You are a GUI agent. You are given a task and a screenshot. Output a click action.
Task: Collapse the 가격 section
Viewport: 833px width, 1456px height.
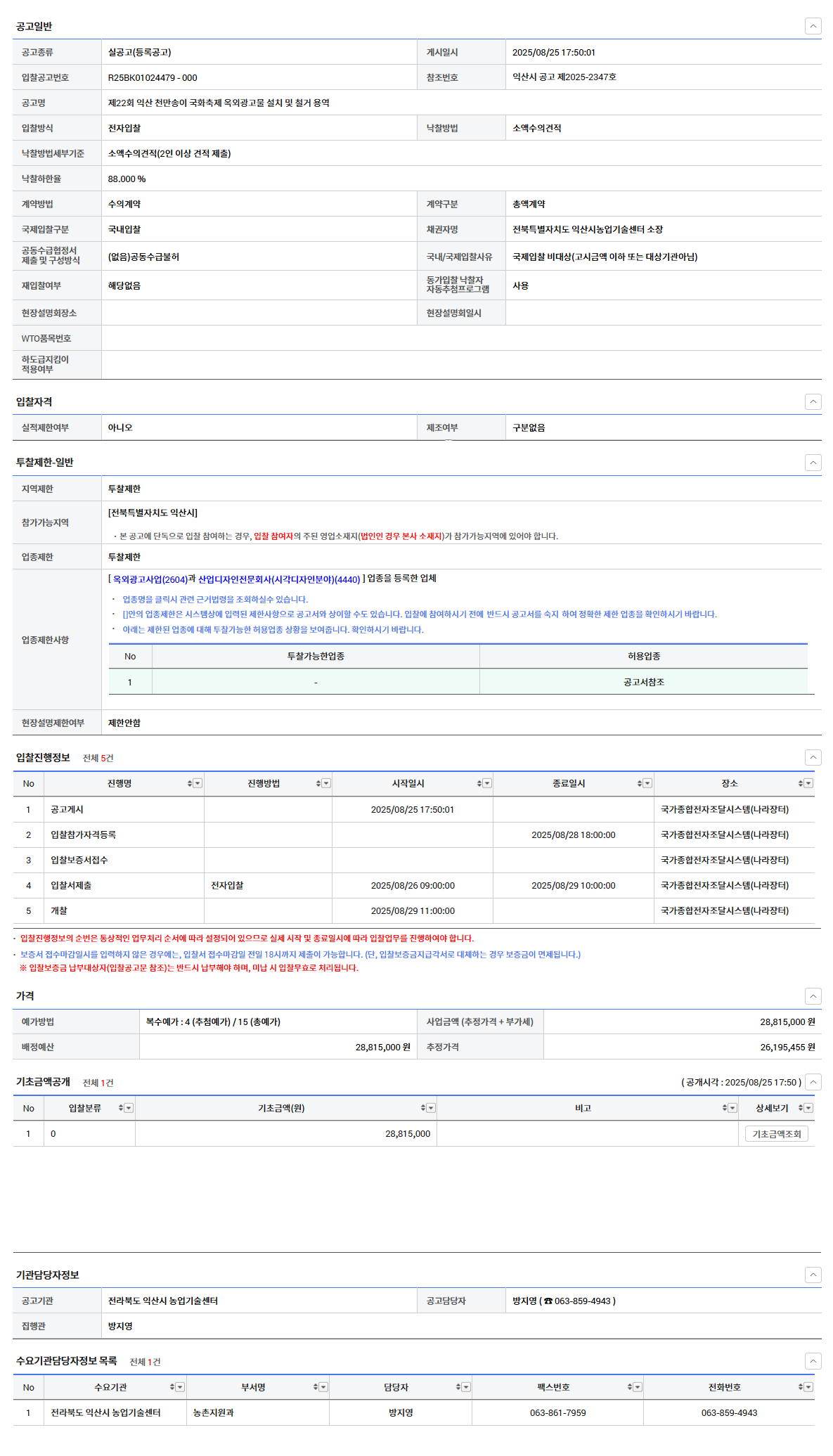coord(813,996)
